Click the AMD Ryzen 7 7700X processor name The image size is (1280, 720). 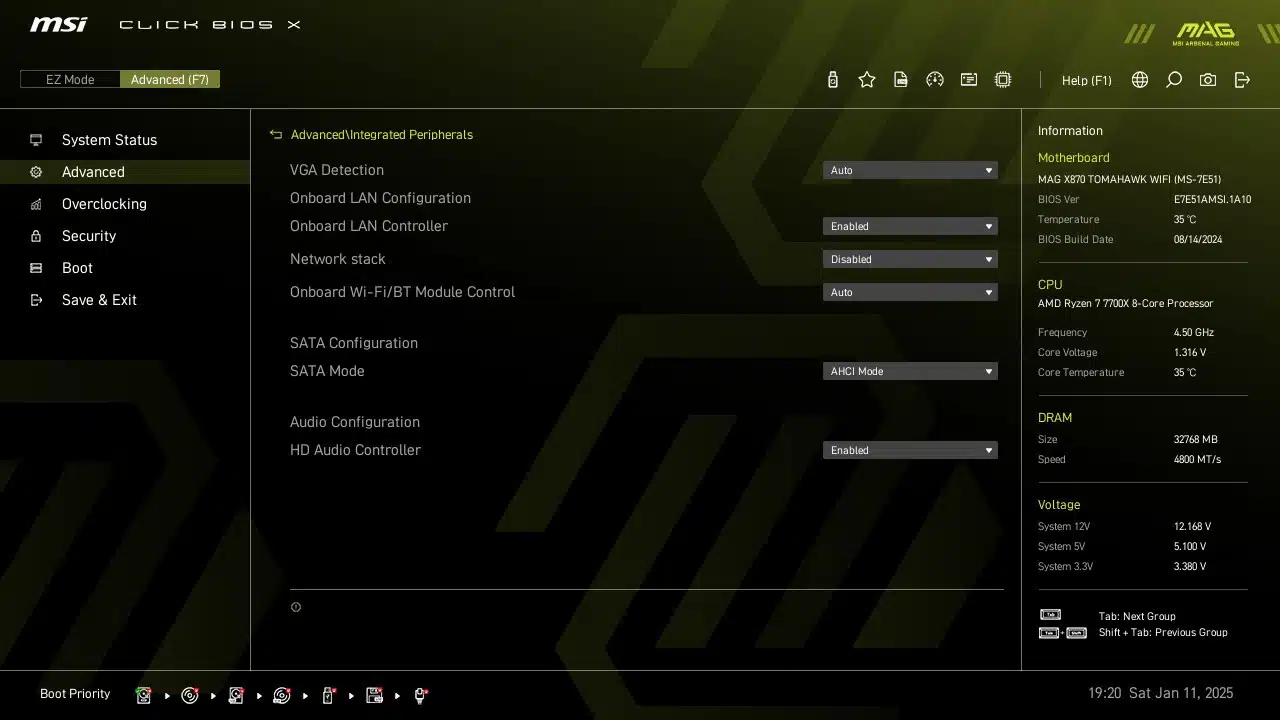pos(1125,303)
